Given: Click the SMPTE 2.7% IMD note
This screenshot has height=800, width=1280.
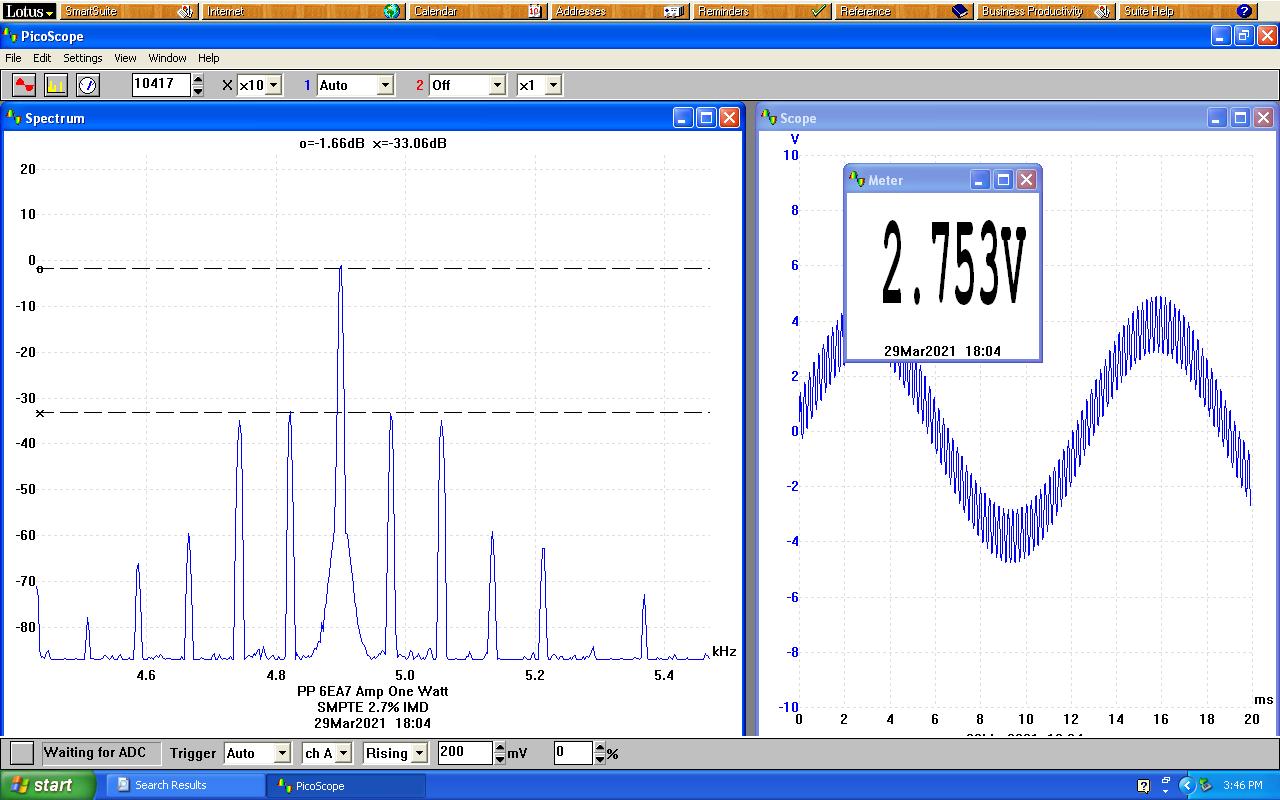Looking at the screenshot, I should click(373, 707).
